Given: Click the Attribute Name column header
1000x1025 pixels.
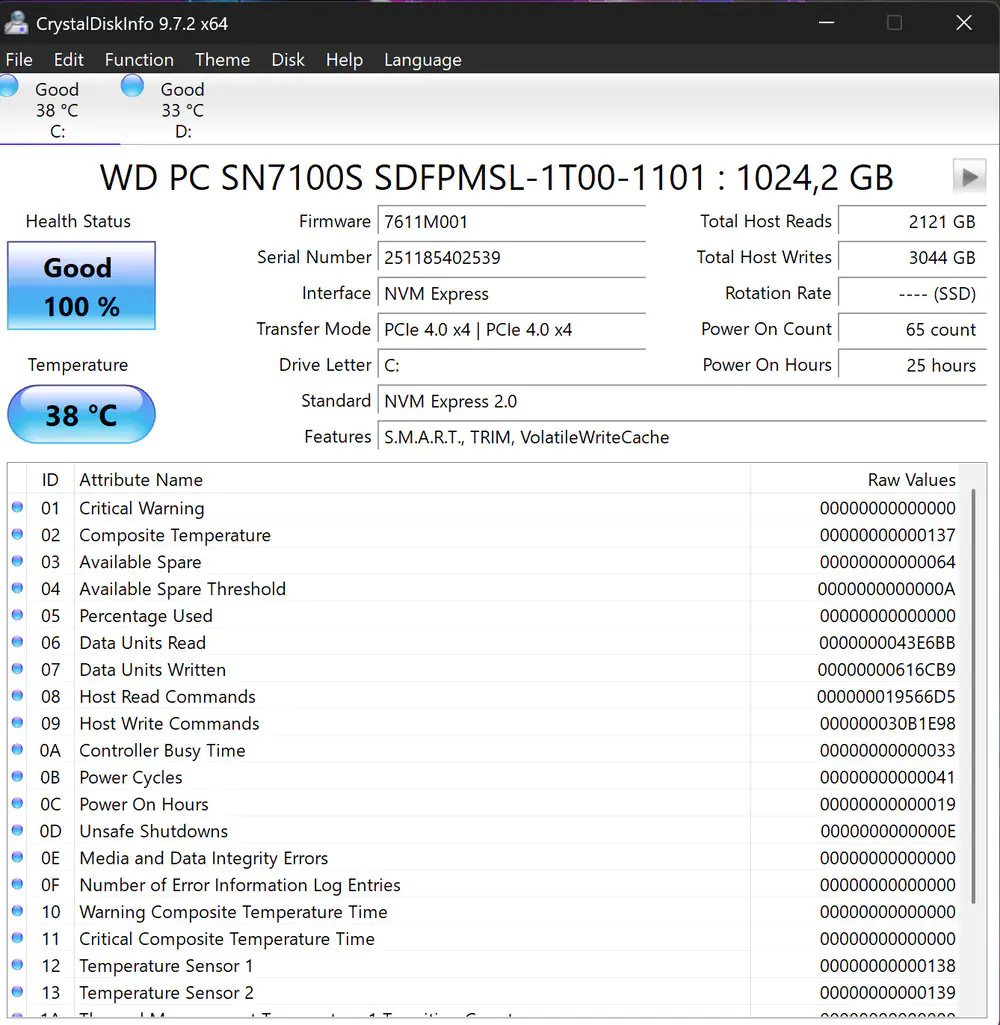Looking at the screenshot, I should pos(141,480).
